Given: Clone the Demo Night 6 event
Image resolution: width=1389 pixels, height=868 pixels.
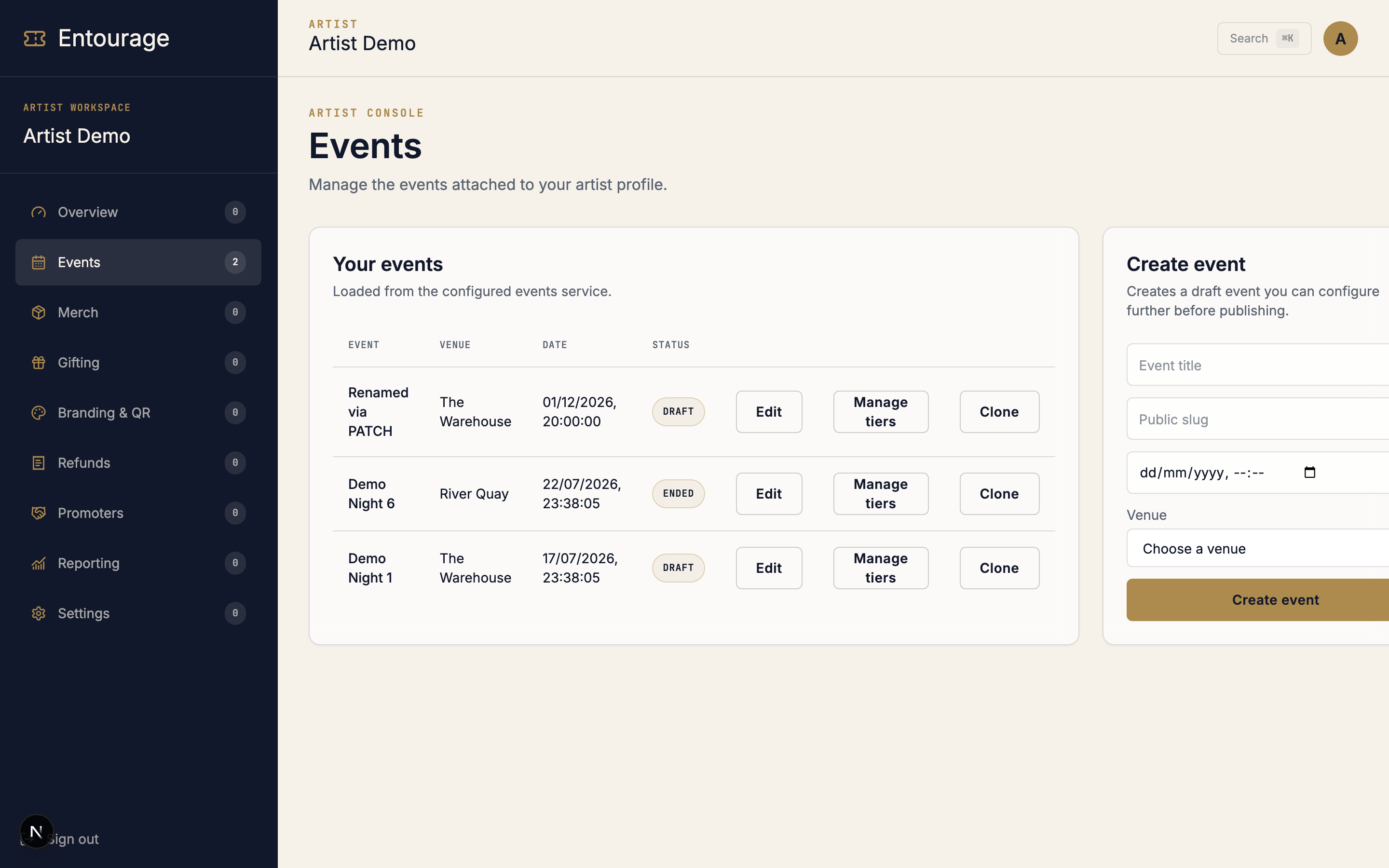Looking at the screenshot, I should 999,494.
